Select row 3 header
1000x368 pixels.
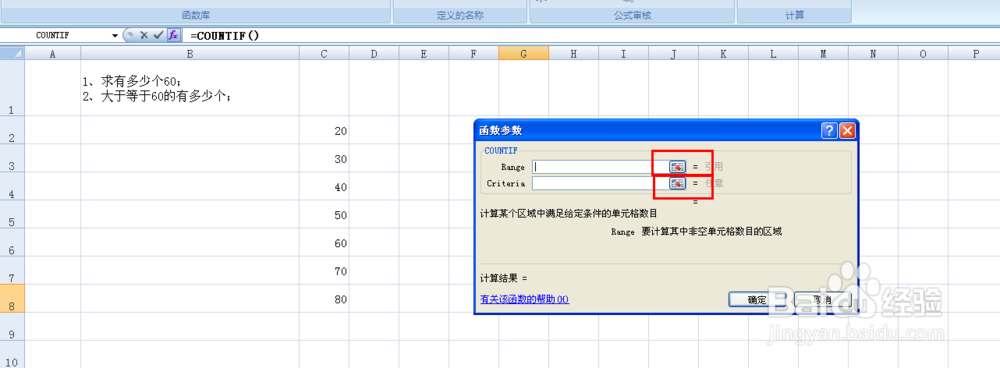pyautogui.click(x=12, y=158)
